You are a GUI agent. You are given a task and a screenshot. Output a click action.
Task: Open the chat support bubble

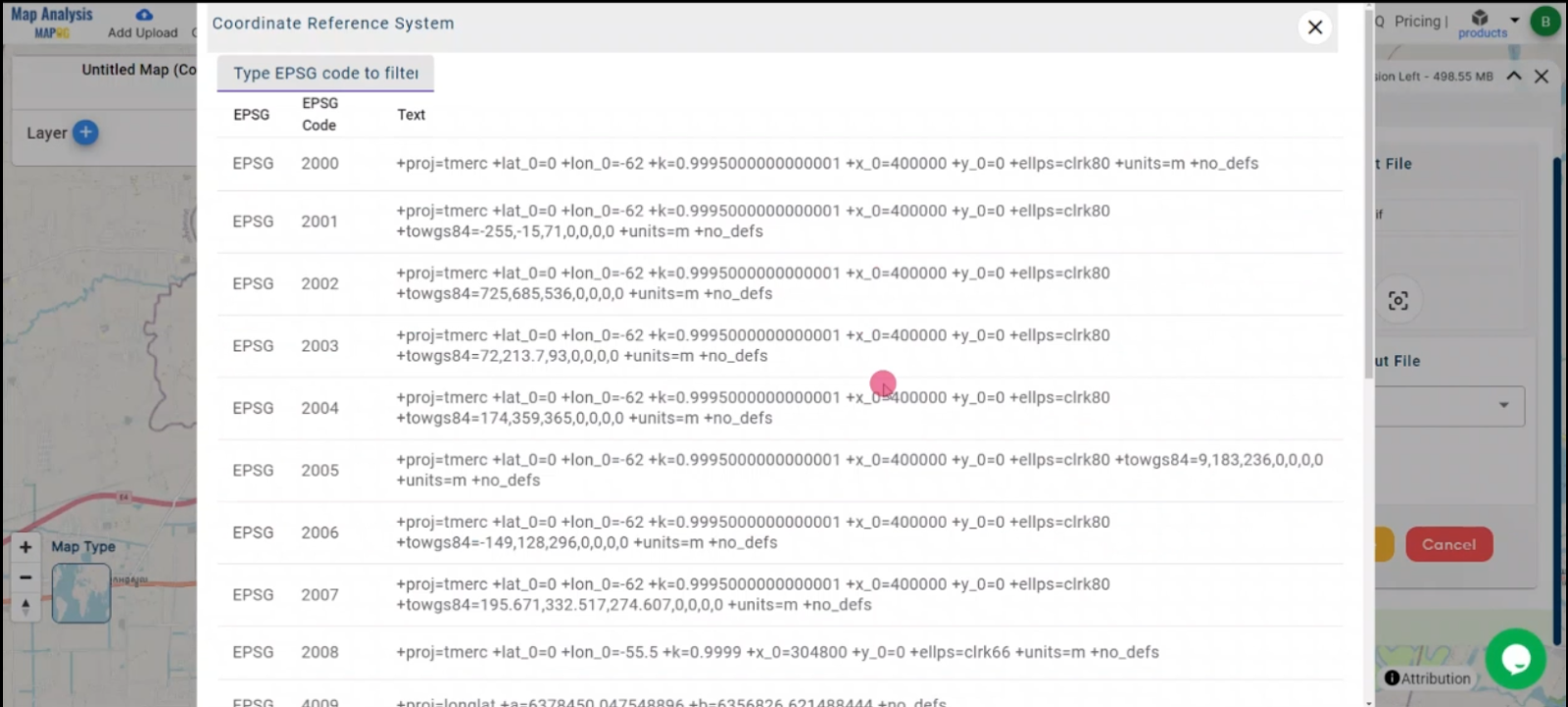tap(1515, 659)
